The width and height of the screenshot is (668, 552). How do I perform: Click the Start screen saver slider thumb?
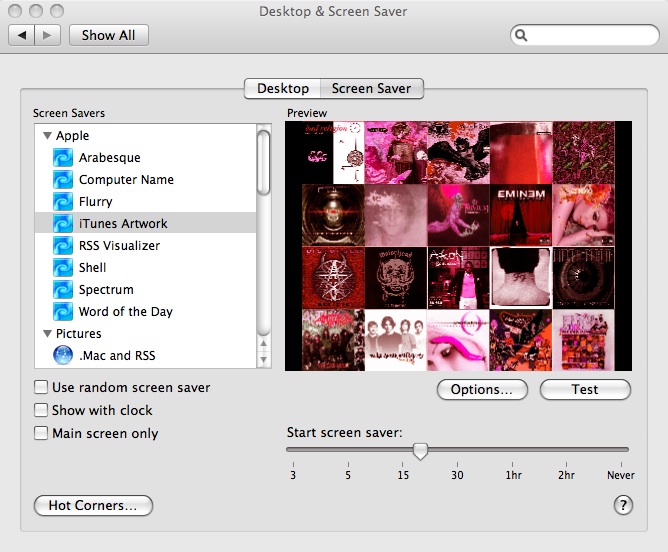(420, 451)
